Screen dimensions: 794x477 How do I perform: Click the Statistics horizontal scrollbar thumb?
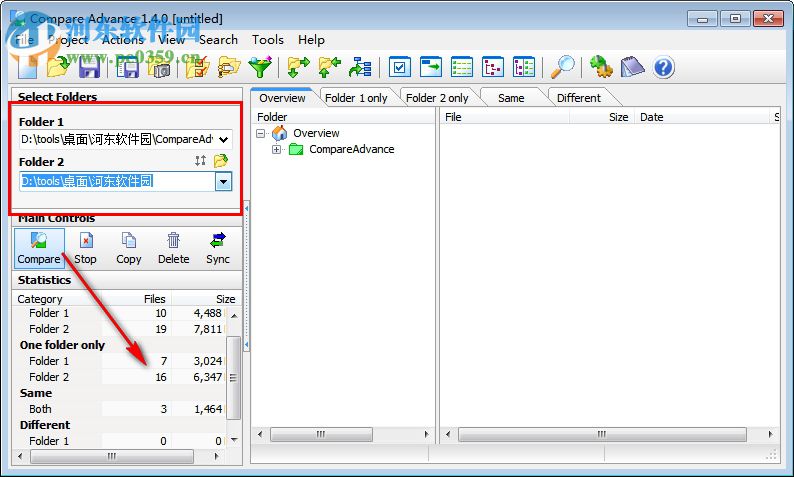(111, 456)
